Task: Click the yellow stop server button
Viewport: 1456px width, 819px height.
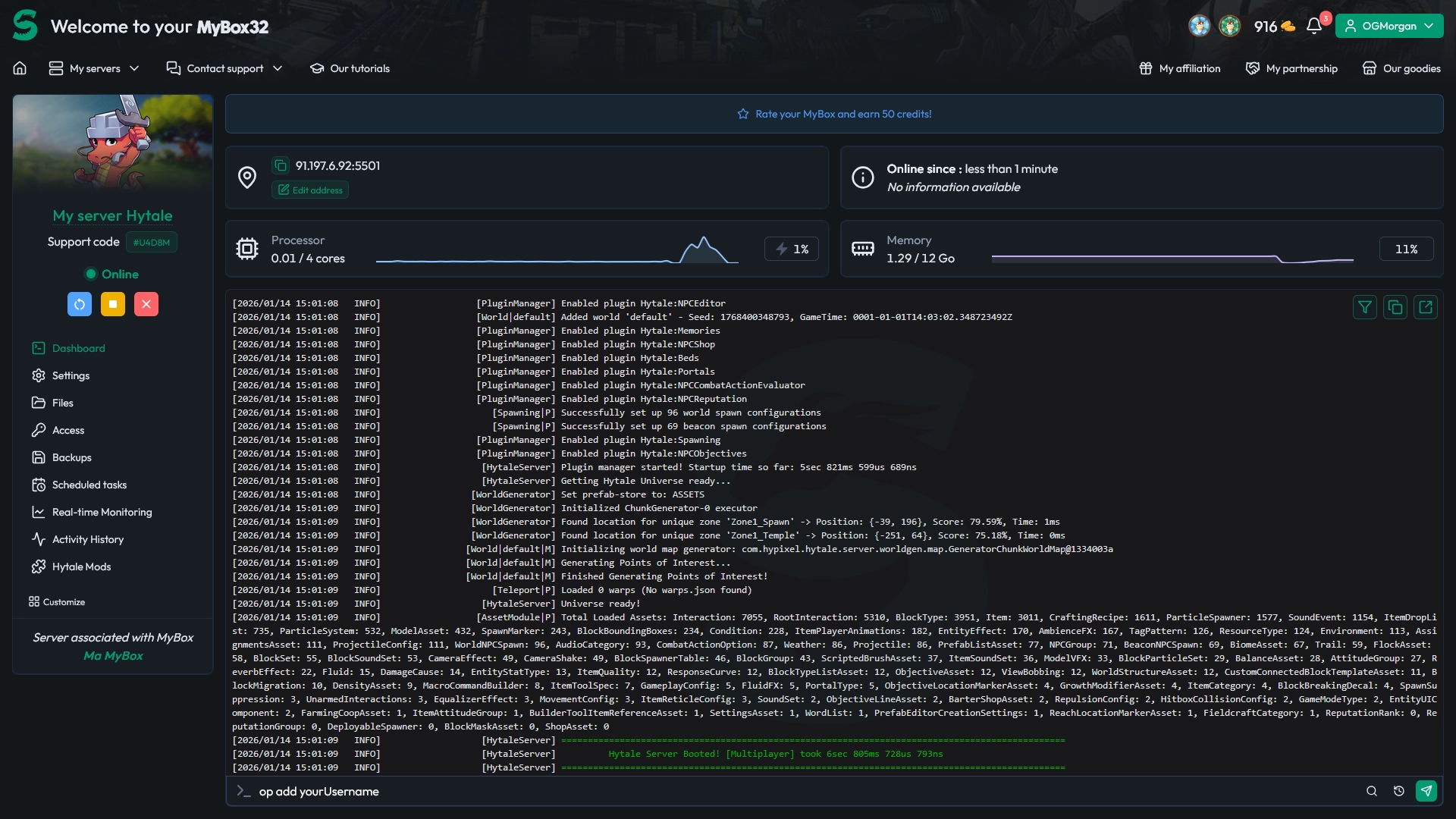Action: pyautogui.click(x=113, y=304)
